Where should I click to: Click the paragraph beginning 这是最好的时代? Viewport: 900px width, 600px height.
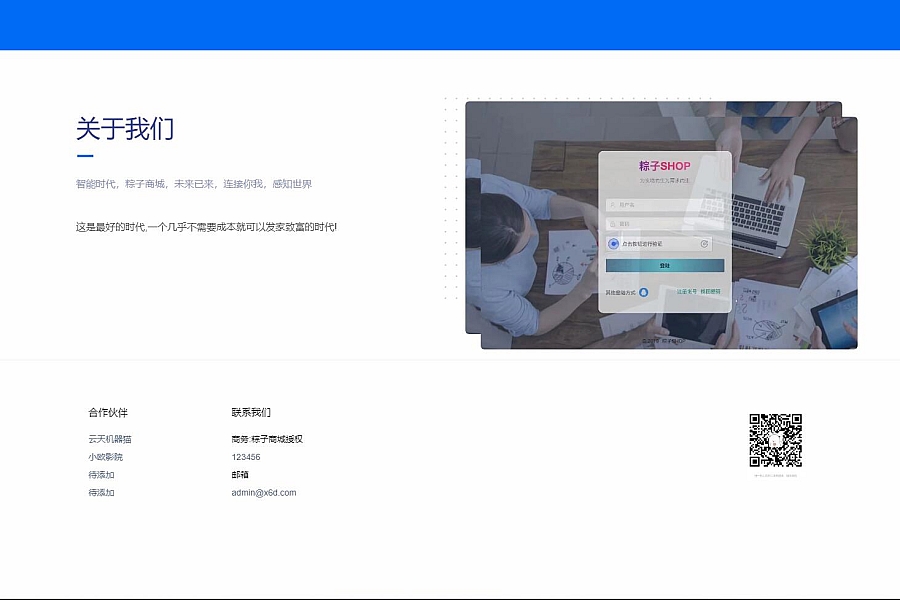point(207,227)
